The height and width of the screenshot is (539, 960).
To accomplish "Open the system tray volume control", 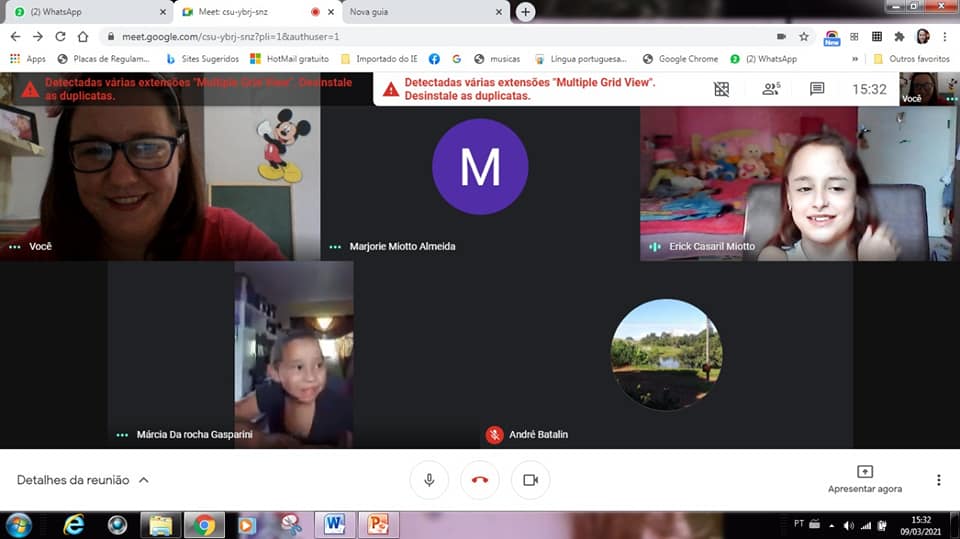I will (849, 525).
